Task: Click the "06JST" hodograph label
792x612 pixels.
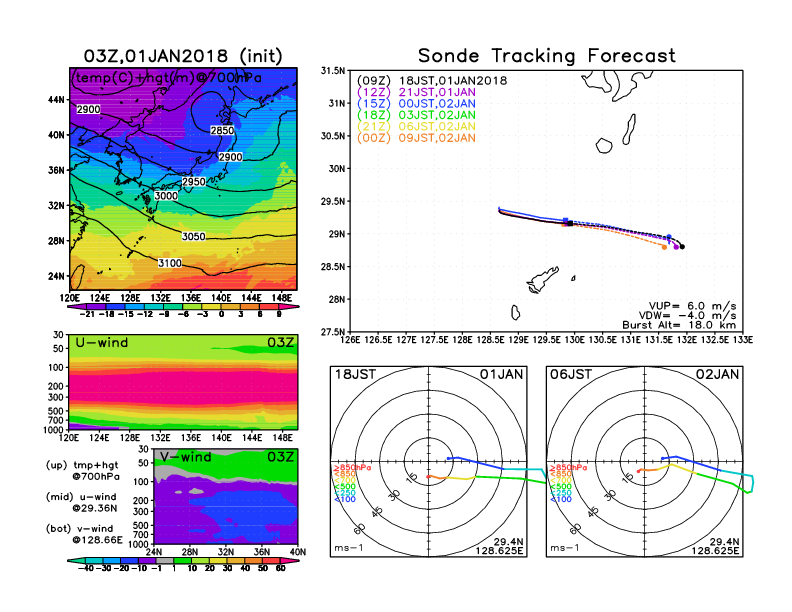Action: click(x=571, y=375)
